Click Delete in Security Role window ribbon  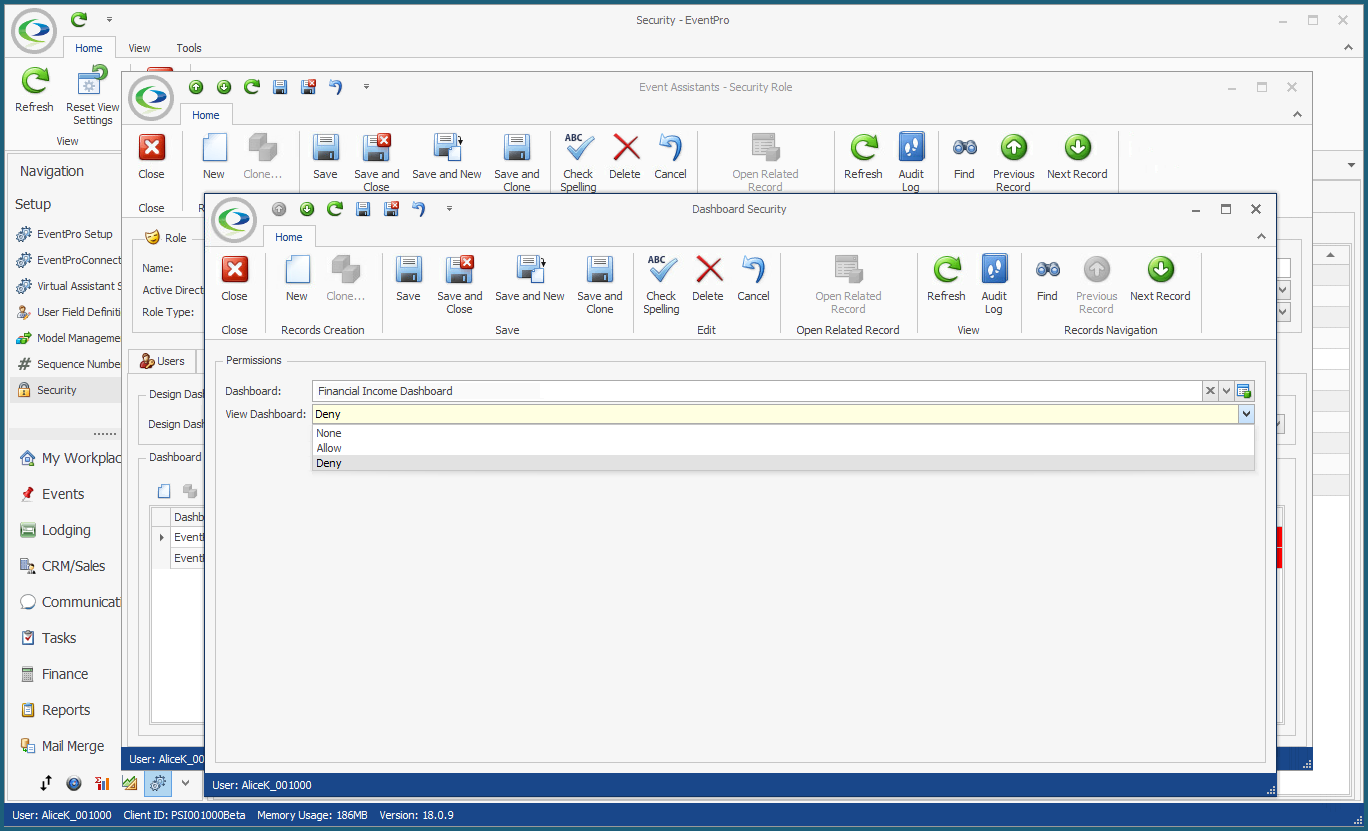(625, 156)
